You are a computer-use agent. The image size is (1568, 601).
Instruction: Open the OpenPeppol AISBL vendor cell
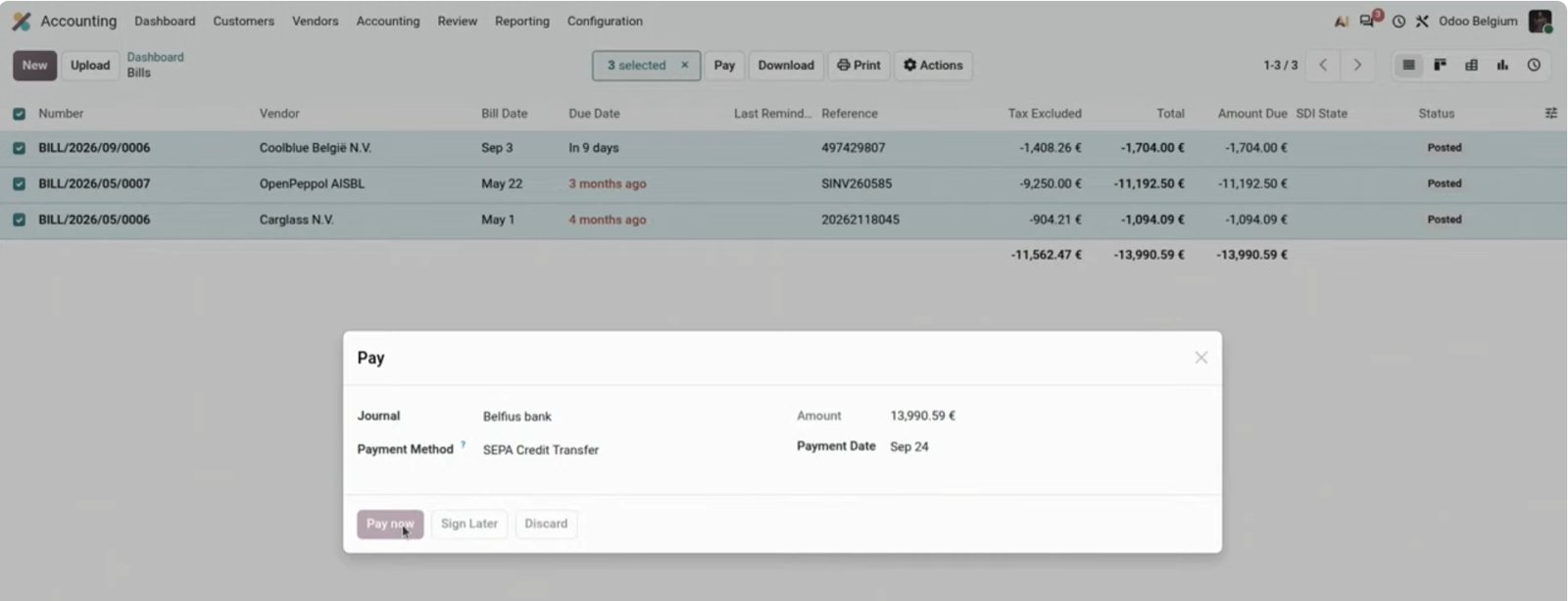click(x=312, y=183)
